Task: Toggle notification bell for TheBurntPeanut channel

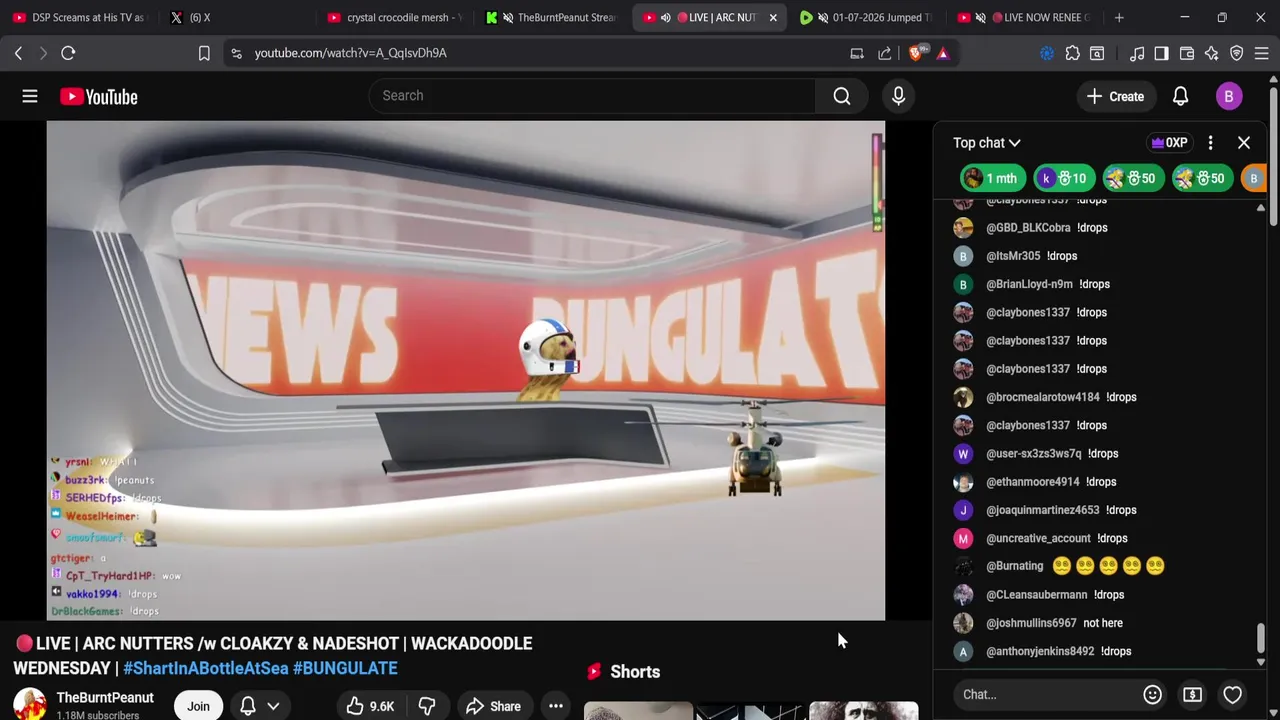Action: (x=248, y=706)
